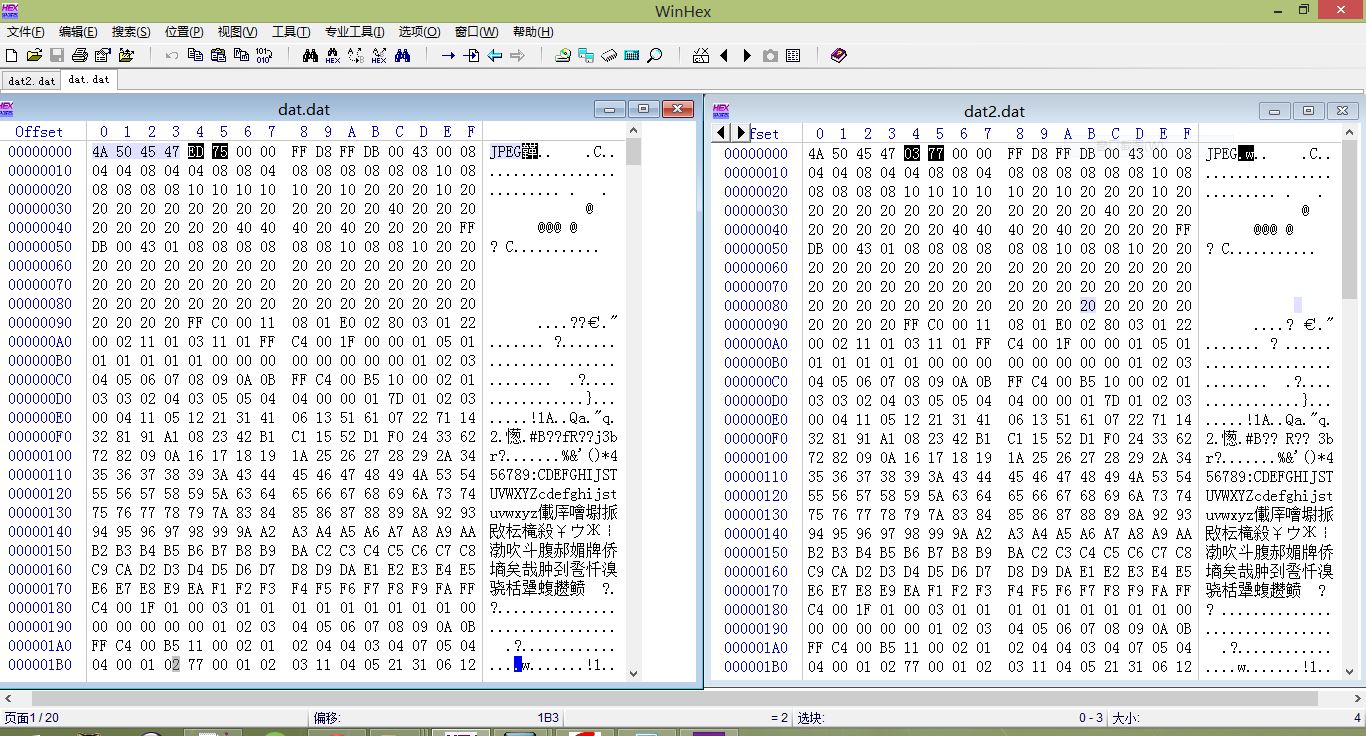The width and height of the screenshot is (1366, 736).
Task: Click the Open Disk toolbar icon
Action: click(x=563, y=55)
